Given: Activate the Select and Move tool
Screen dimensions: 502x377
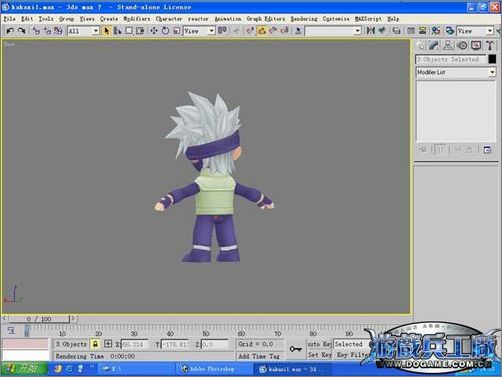Looking at the screenshot, I should [154, 31].
